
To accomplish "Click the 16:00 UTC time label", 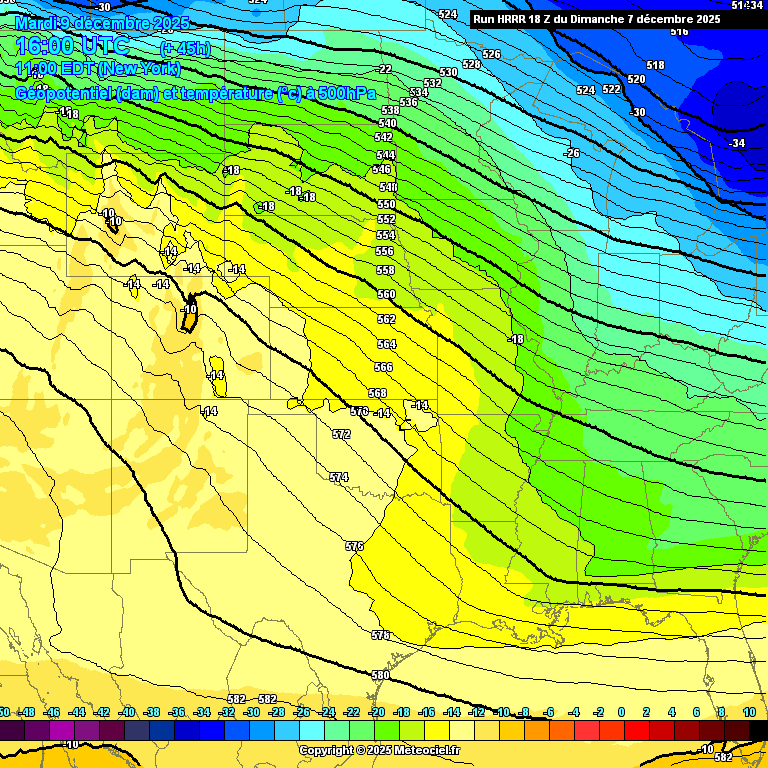I will tap(72, 46).
